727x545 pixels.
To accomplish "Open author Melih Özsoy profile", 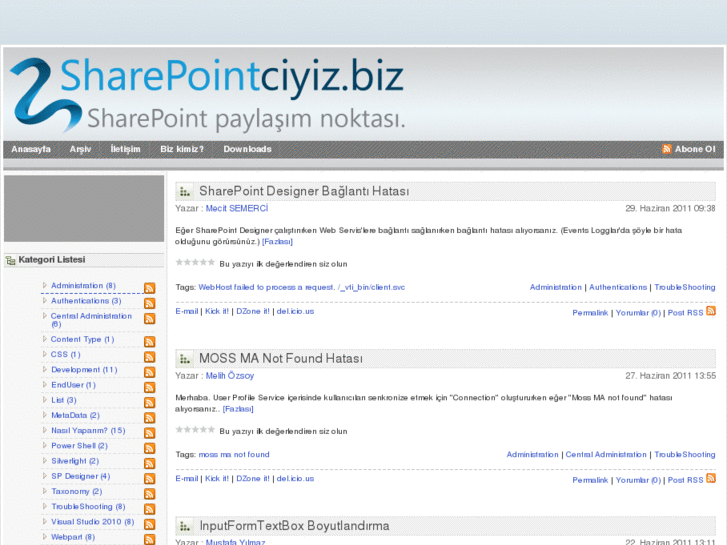I will click(230, 376).
